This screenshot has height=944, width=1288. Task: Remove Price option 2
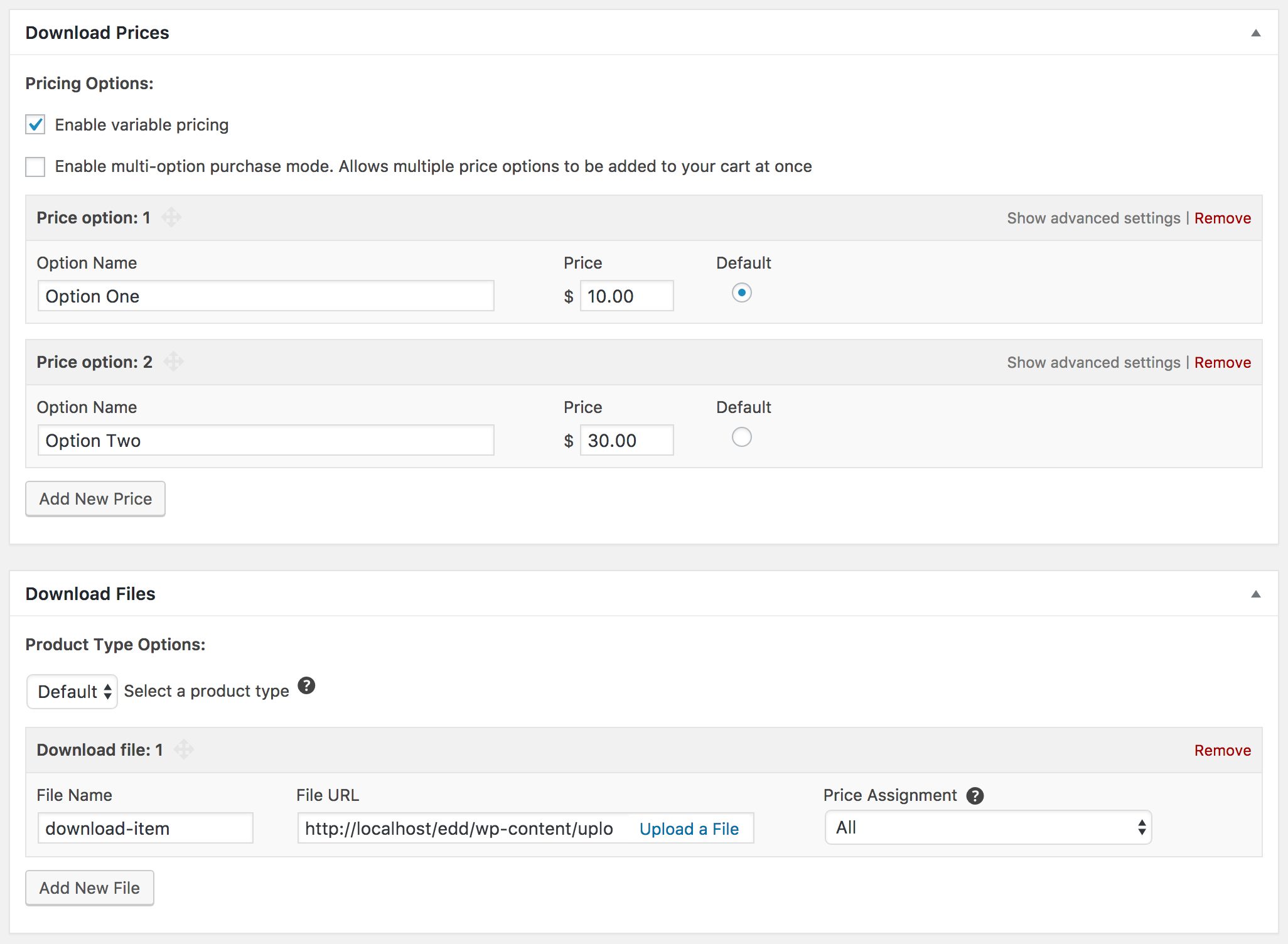point(1223,363)
